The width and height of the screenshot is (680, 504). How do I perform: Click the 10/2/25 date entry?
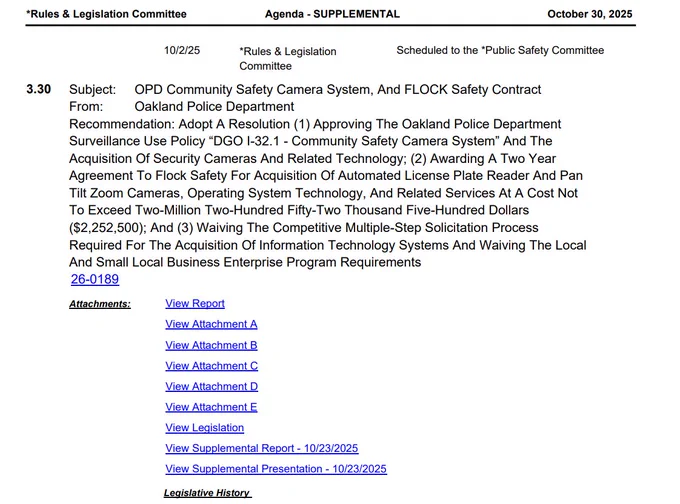coord(182,50)
